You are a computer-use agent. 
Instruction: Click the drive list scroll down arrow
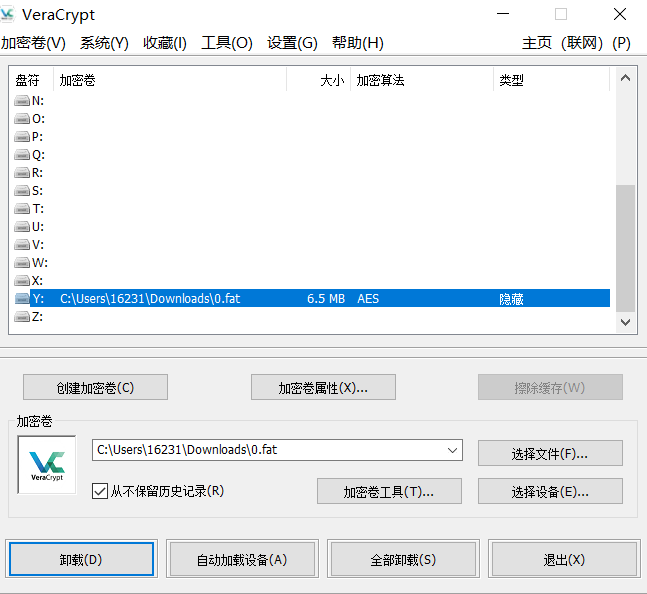[625, 322]
